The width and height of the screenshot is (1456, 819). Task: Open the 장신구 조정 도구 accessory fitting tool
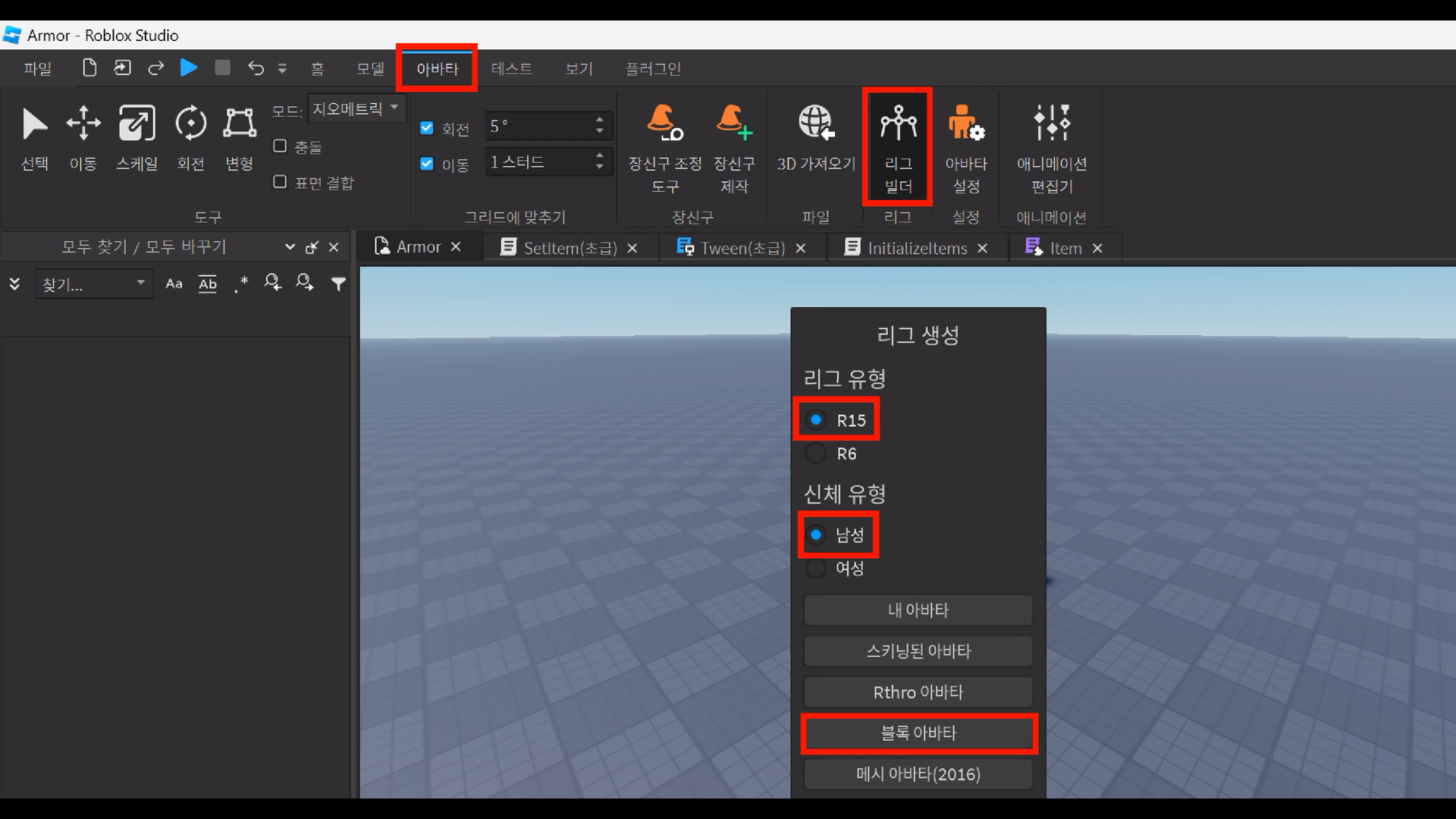tap(665, 149)
